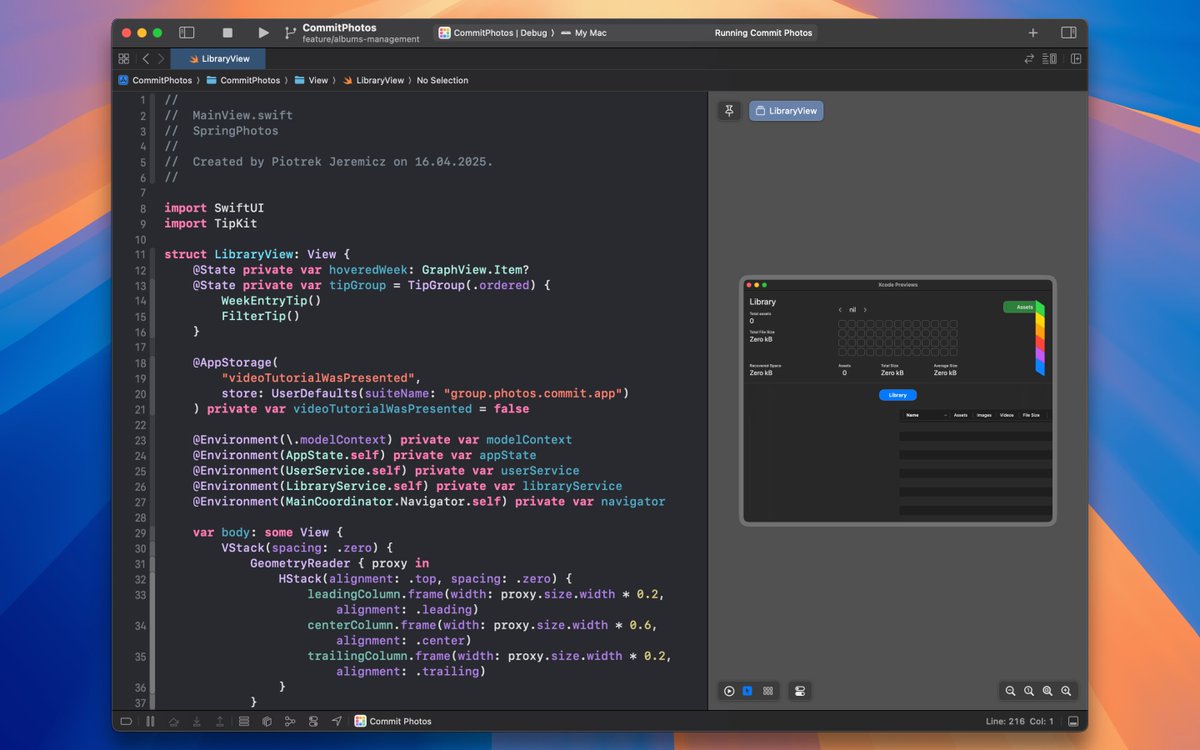This screenshot has height=750, width=1200.
Task: Step out in the debug bar
Action: point(220,721)
